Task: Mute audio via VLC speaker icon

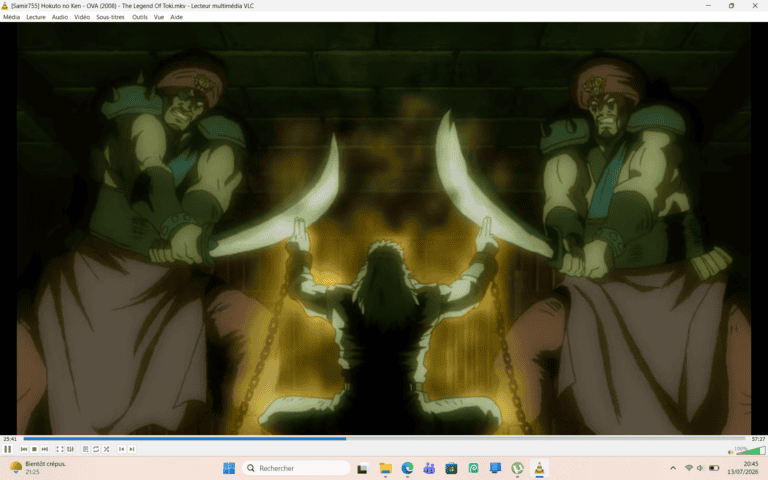Action: (x=730, y=452)
